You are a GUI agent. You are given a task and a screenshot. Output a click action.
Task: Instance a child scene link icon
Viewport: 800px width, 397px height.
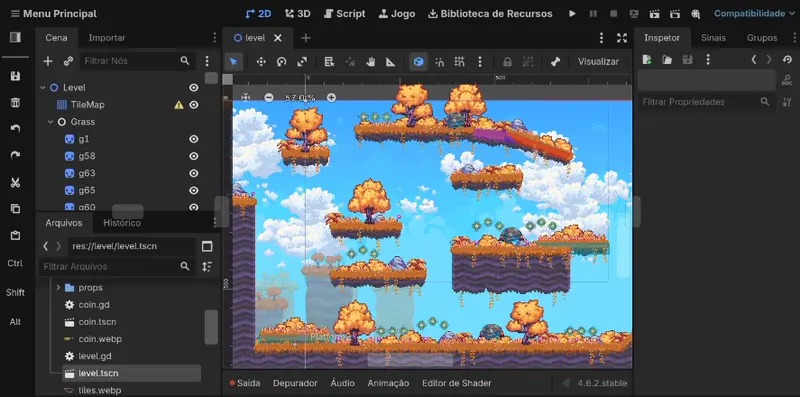[x=68, y=61]
